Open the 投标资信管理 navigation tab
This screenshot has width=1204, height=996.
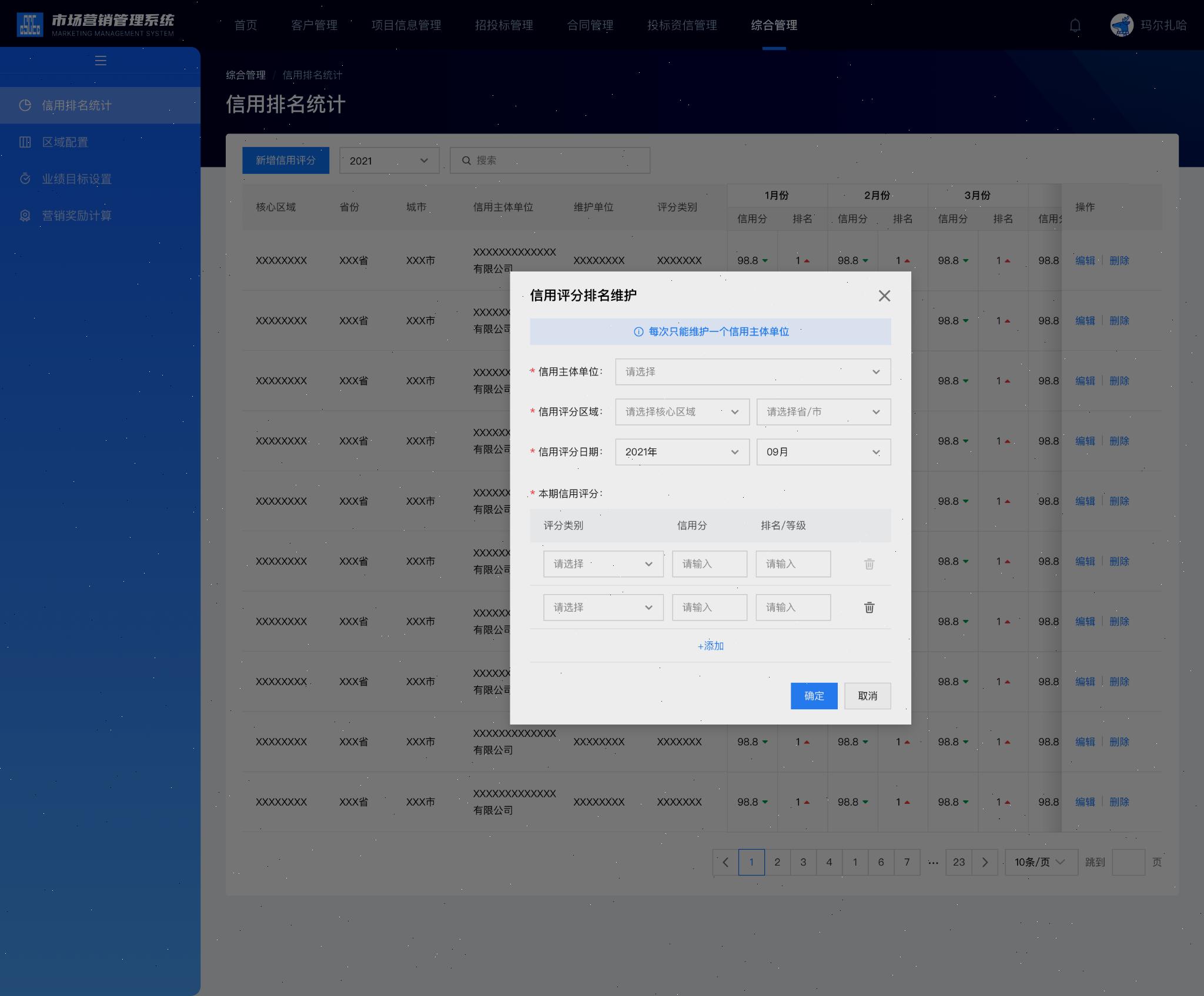click(x=682, y=25)
